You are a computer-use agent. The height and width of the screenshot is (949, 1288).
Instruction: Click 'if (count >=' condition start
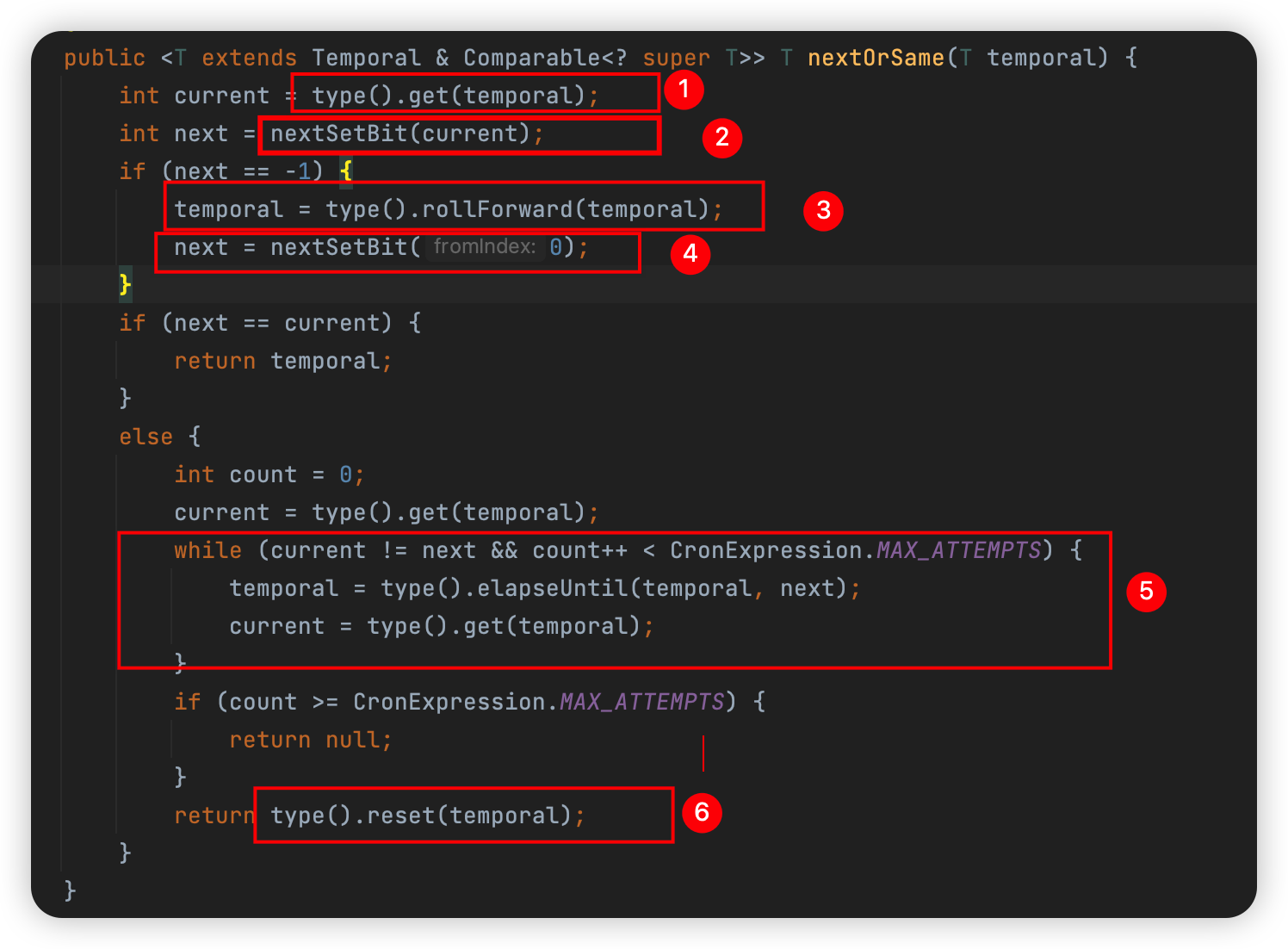click(256, 702)
